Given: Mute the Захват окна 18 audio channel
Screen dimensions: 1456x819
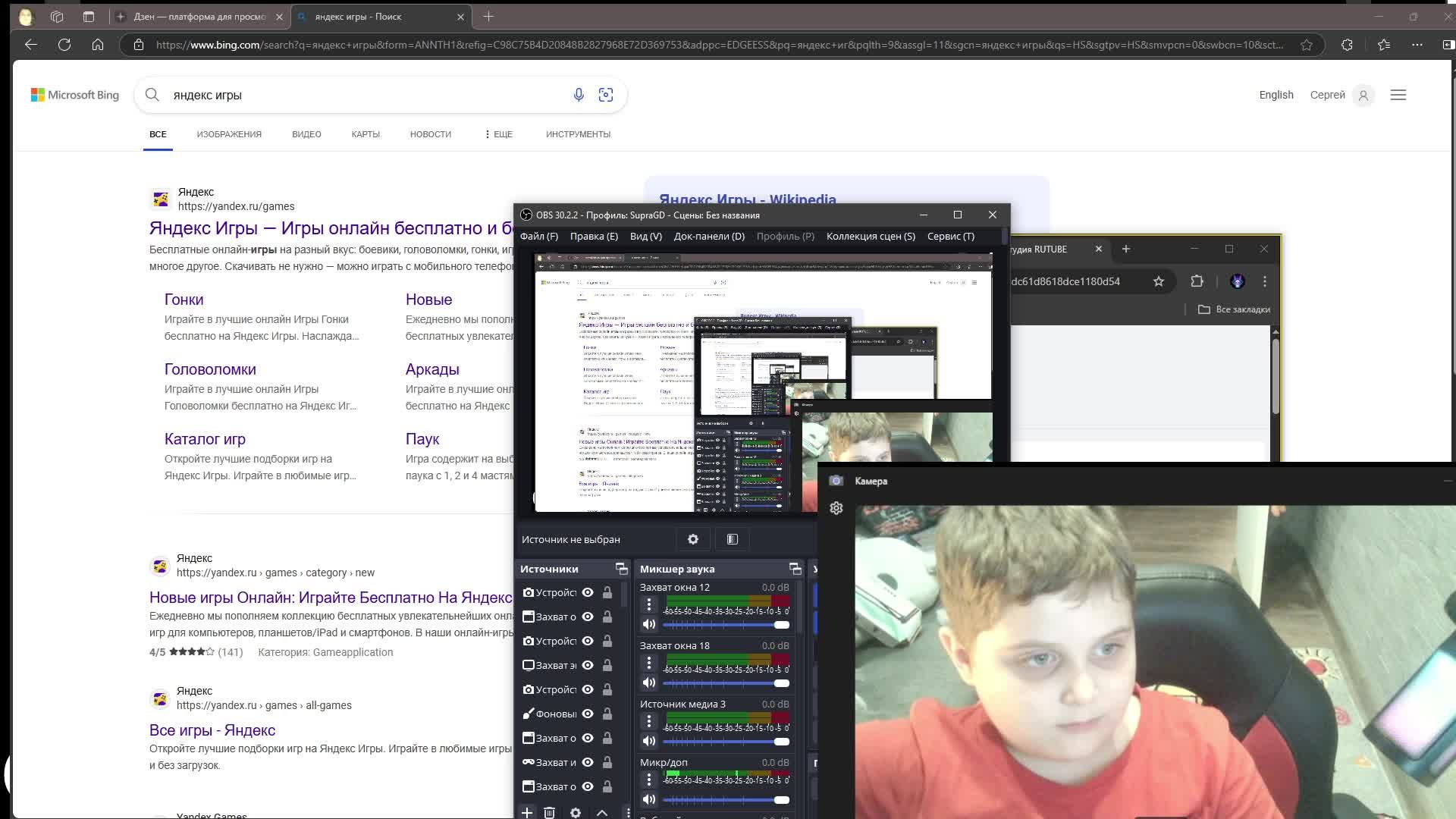Looking at the screenshot, I should [649, 682].
